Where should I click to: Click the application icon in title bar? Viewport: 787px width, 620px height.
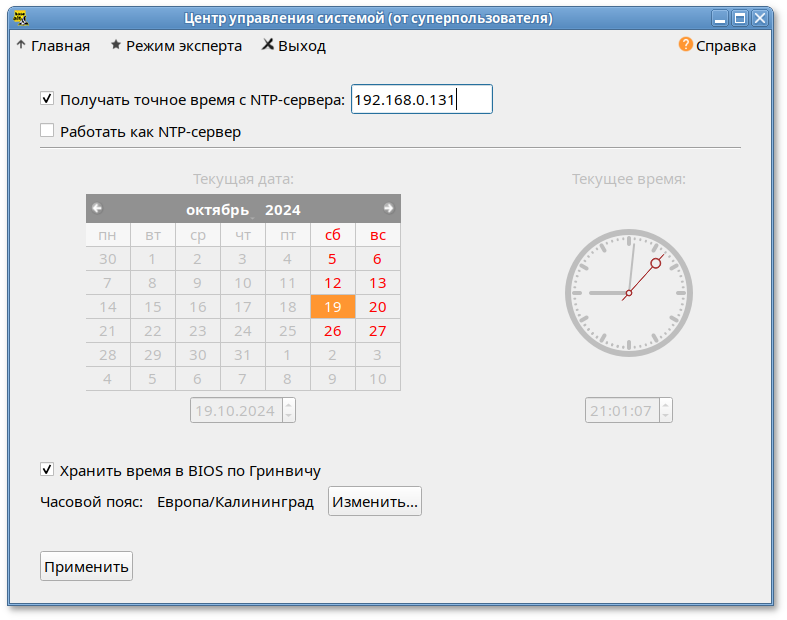pyautogui.click(x=21, y=18)
